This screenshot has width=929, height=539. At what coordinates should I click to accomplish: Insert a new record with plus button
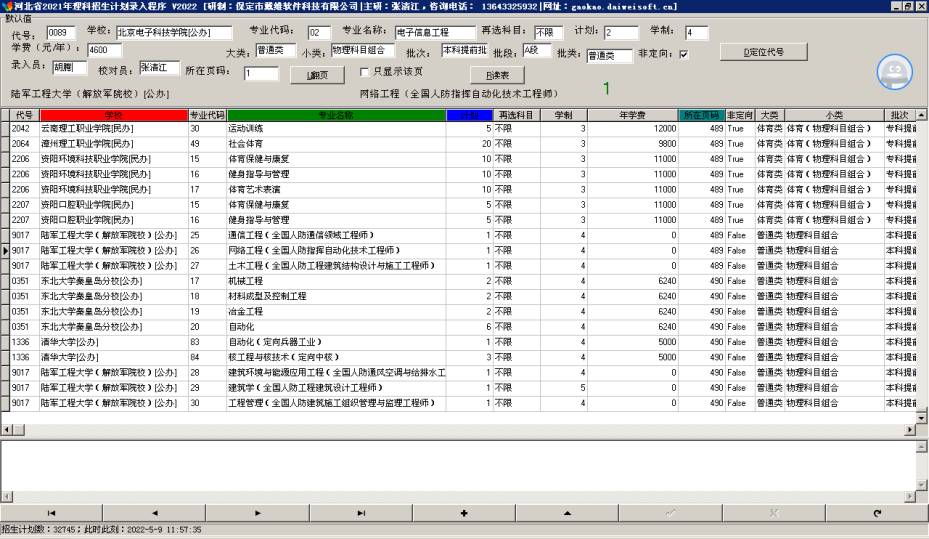464,513
